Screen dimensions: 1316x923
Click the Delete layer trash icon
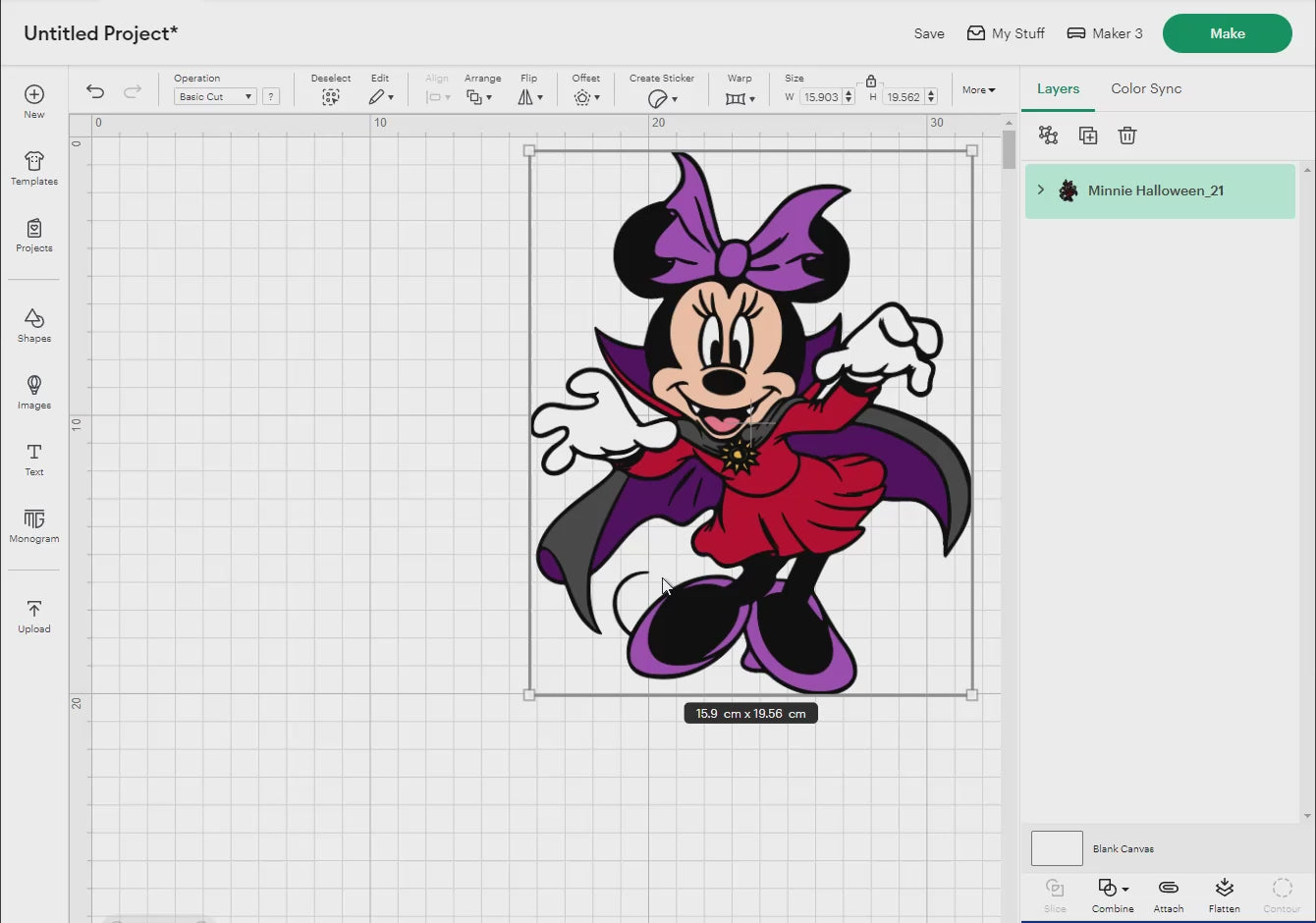[x=1127, y=136]
